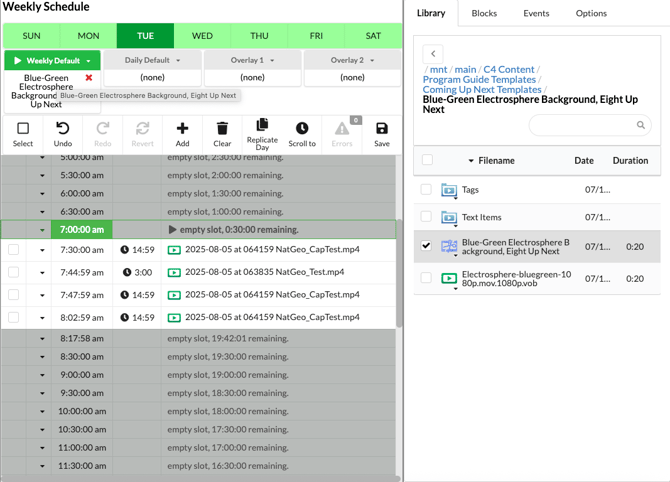
Task: Click the library search magnifier icon
Action: tap(641, 125)
